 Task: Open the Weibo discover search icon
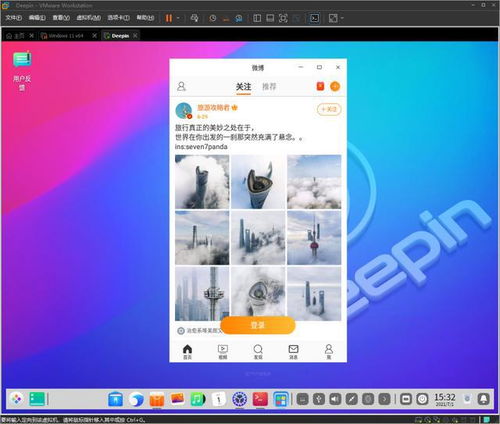point(258,351)
